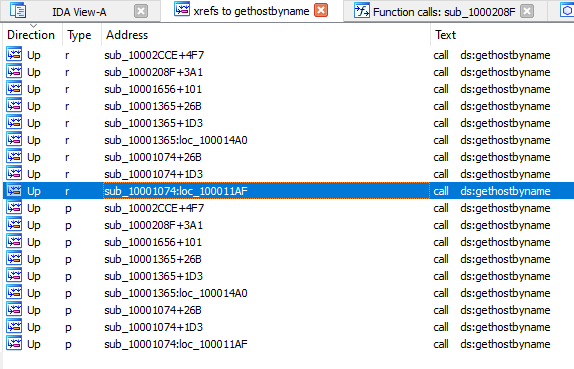Click xref icon of type p sub_10001074+26B row
This screenshot has height=369, width=574.
tap(14, 309)
